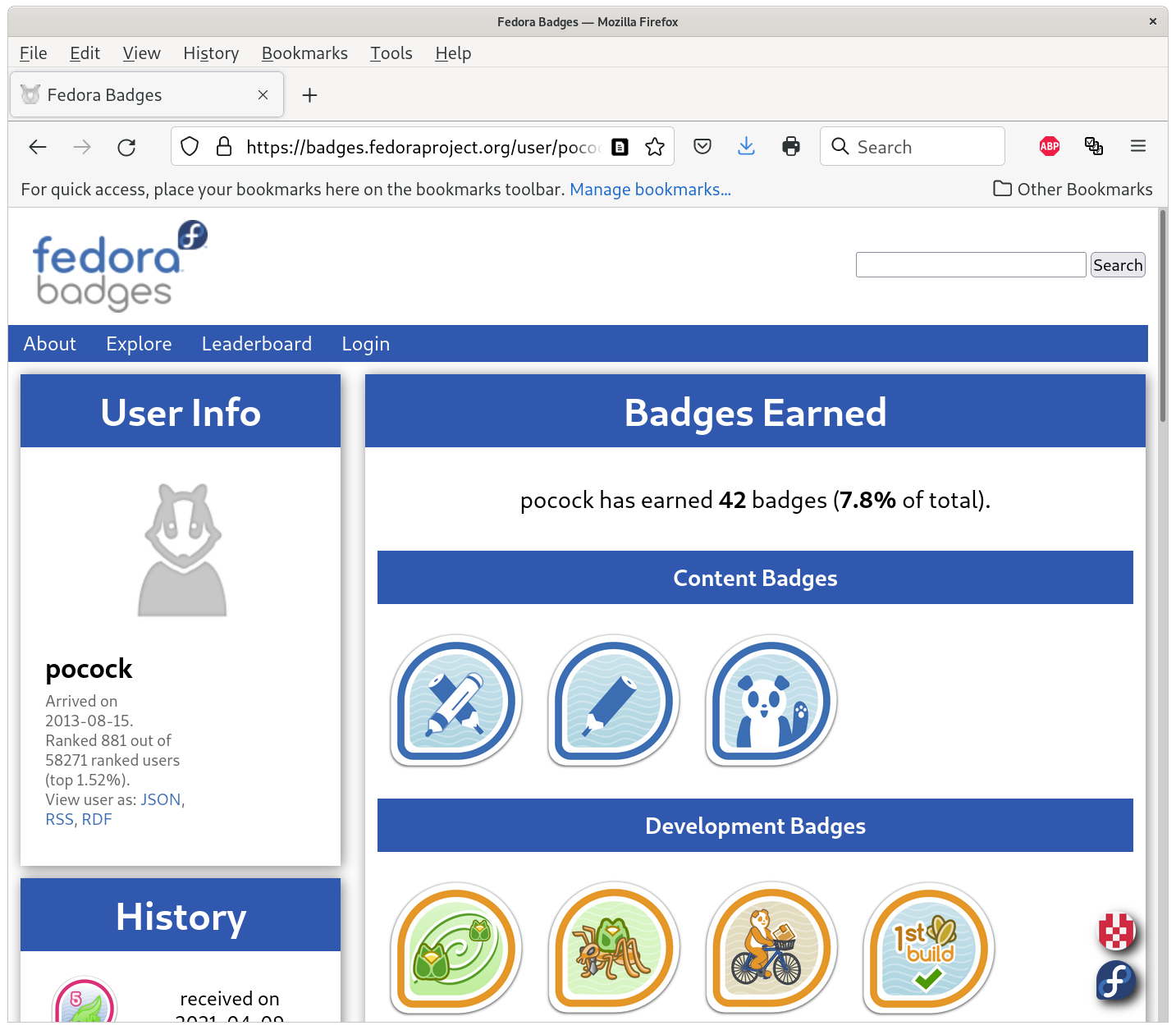
Task: Click the pink badge in History panel
Action: point(85,1000)
